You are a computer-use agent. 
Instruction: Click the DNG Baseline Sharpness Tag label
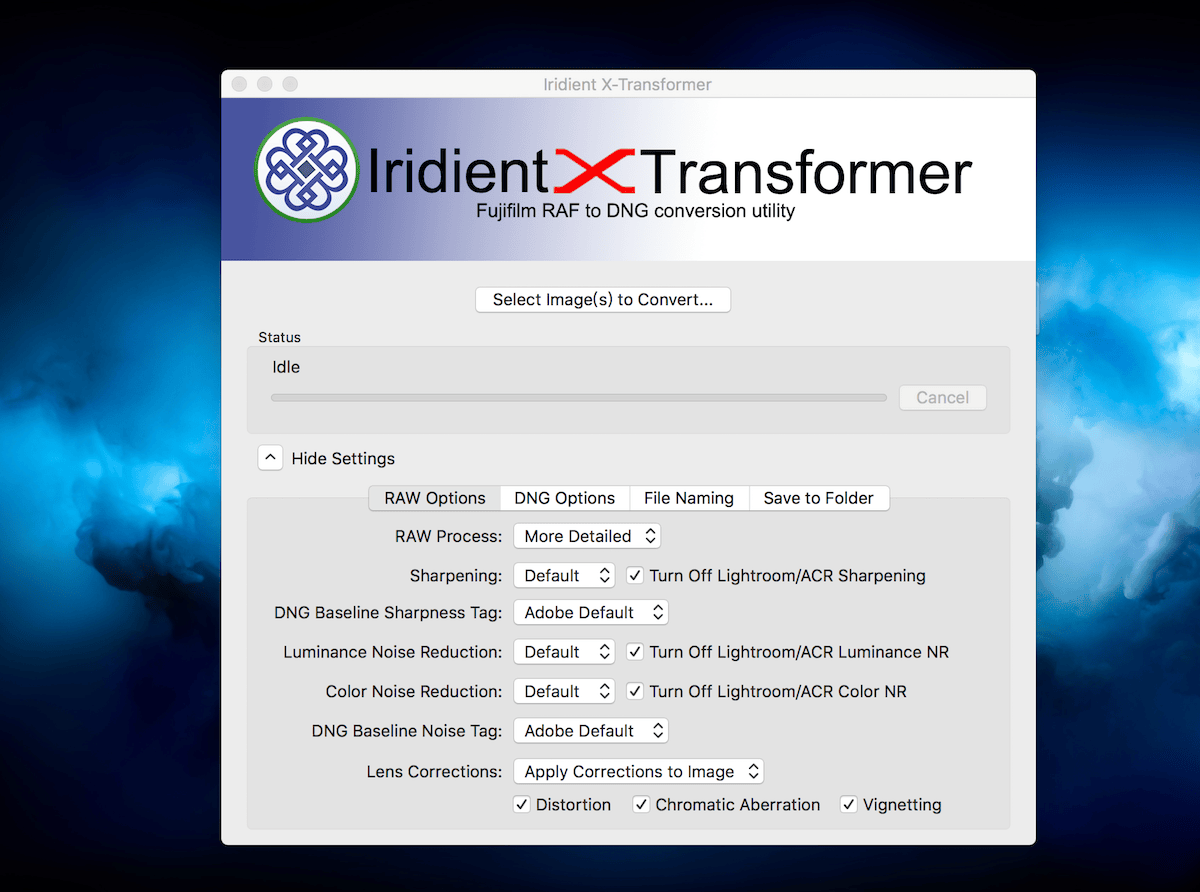click(388, 612)
